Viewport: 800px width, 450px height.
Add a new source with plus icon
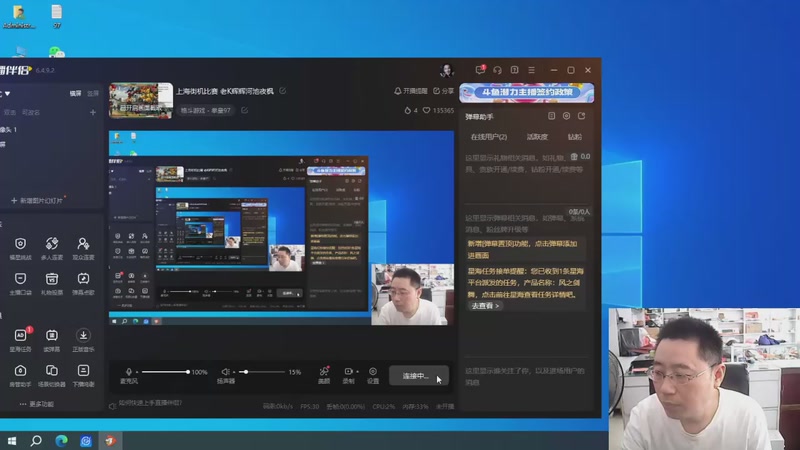point(93,112)
